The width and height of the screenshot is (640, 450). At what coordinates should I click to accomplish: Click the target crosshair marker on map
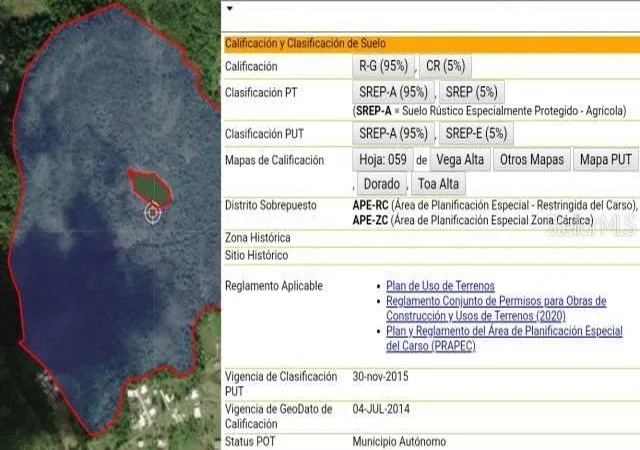tap(153, 213)
